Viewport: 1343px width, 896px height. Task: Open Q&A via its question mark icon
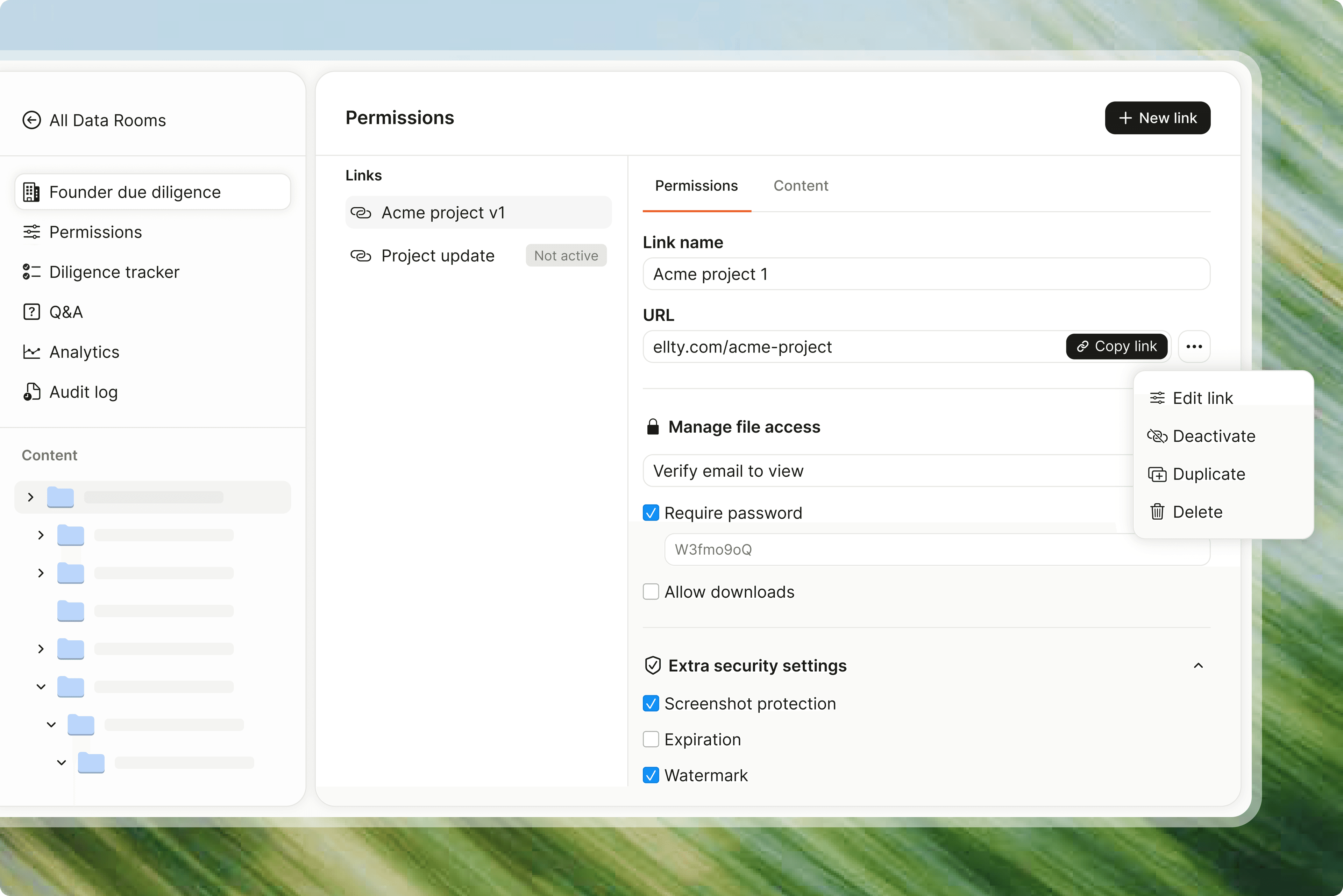pyautogui.click(x=31, y=312)
